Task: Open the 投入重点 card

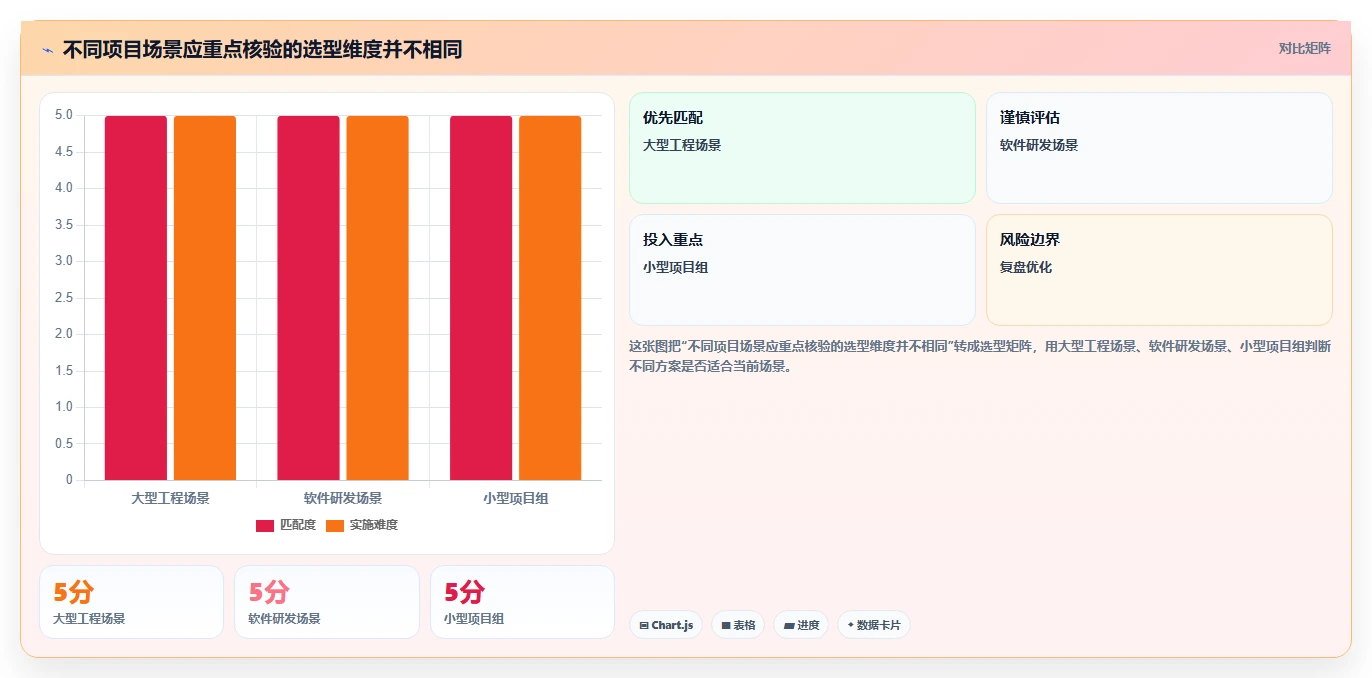Action: tap(802, 270)
